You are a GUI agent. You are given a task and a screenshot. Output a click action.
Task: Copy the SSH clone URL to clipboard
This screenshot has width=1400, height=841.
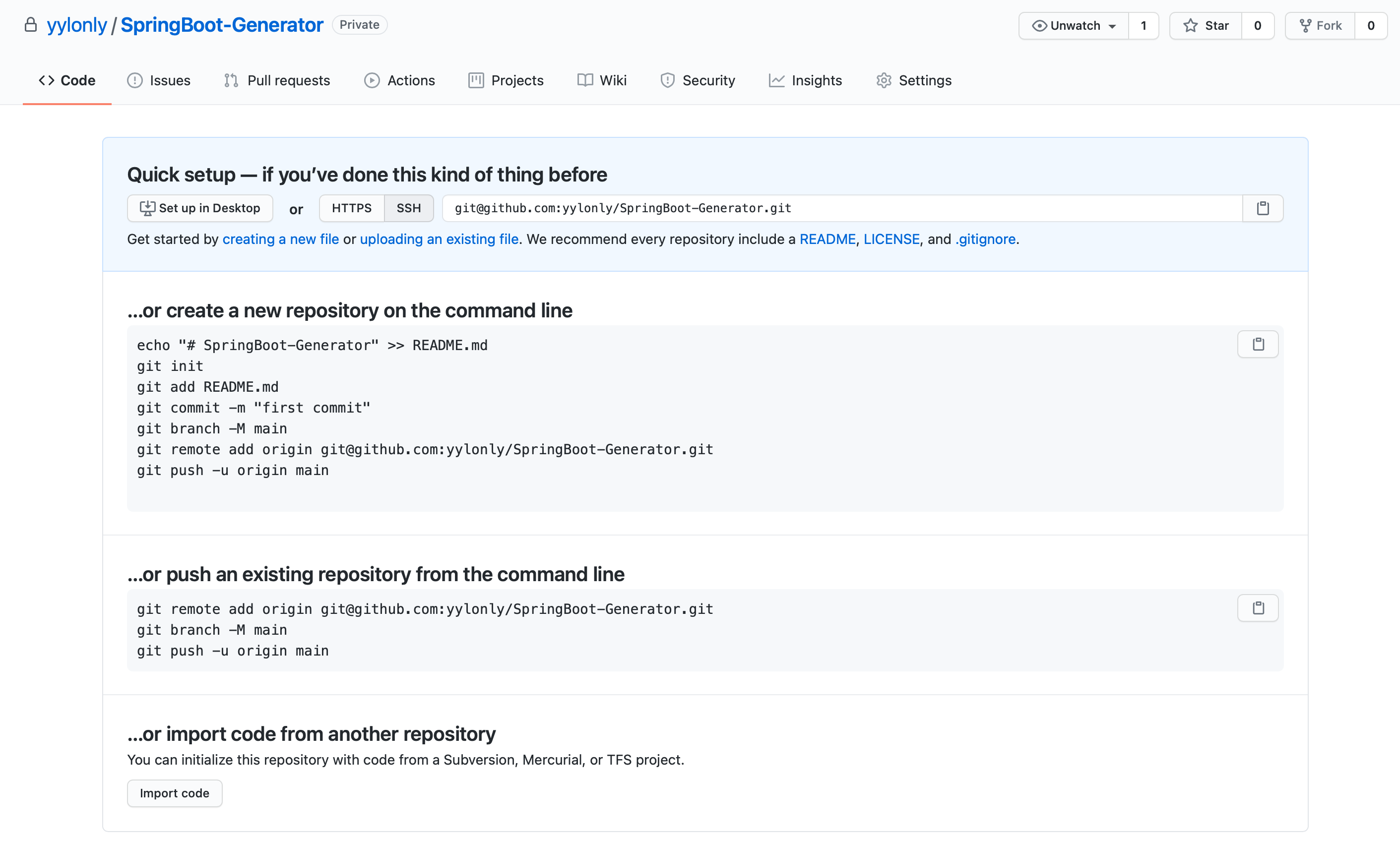coord(1262,208)
